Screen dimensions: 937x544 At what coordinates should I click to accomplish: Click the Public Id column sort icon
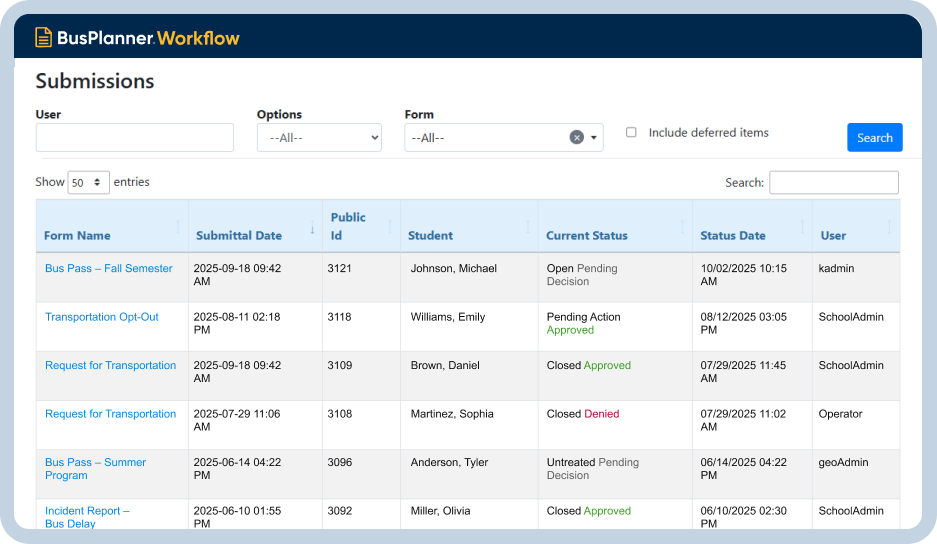pyautogui.click(x=390, y=227)
